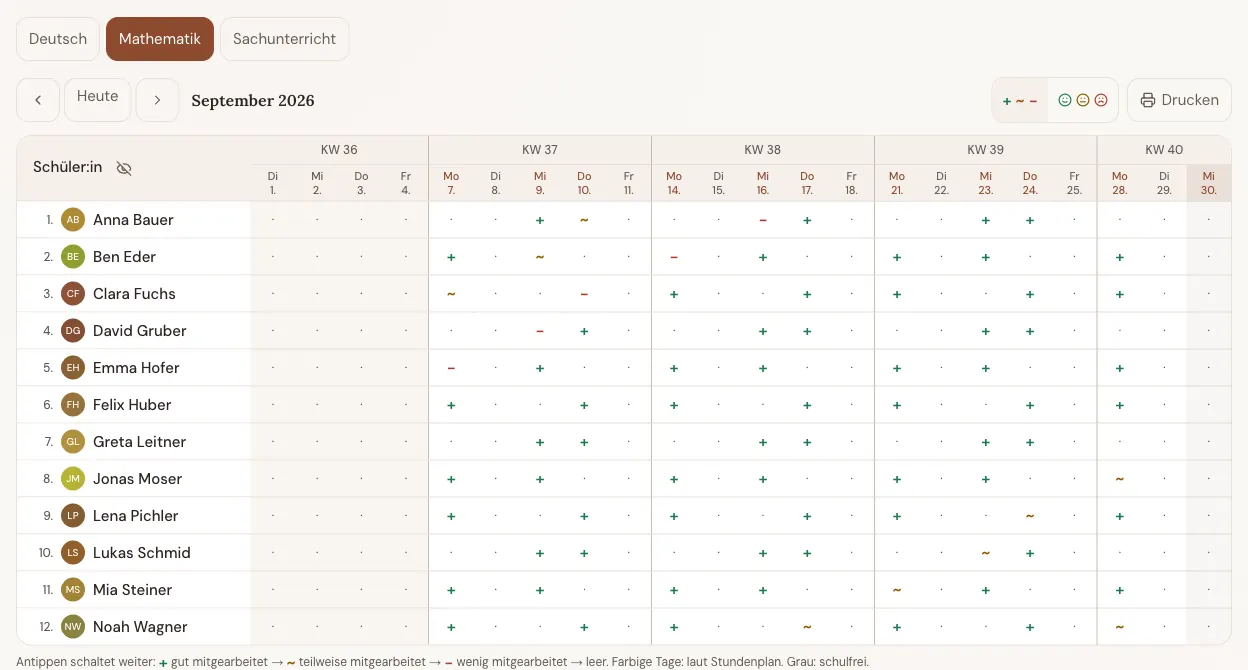The width and height of the screenshot is (1248, 670).
Task: Print the table with Drucken
Action: tap(1179, 100)
